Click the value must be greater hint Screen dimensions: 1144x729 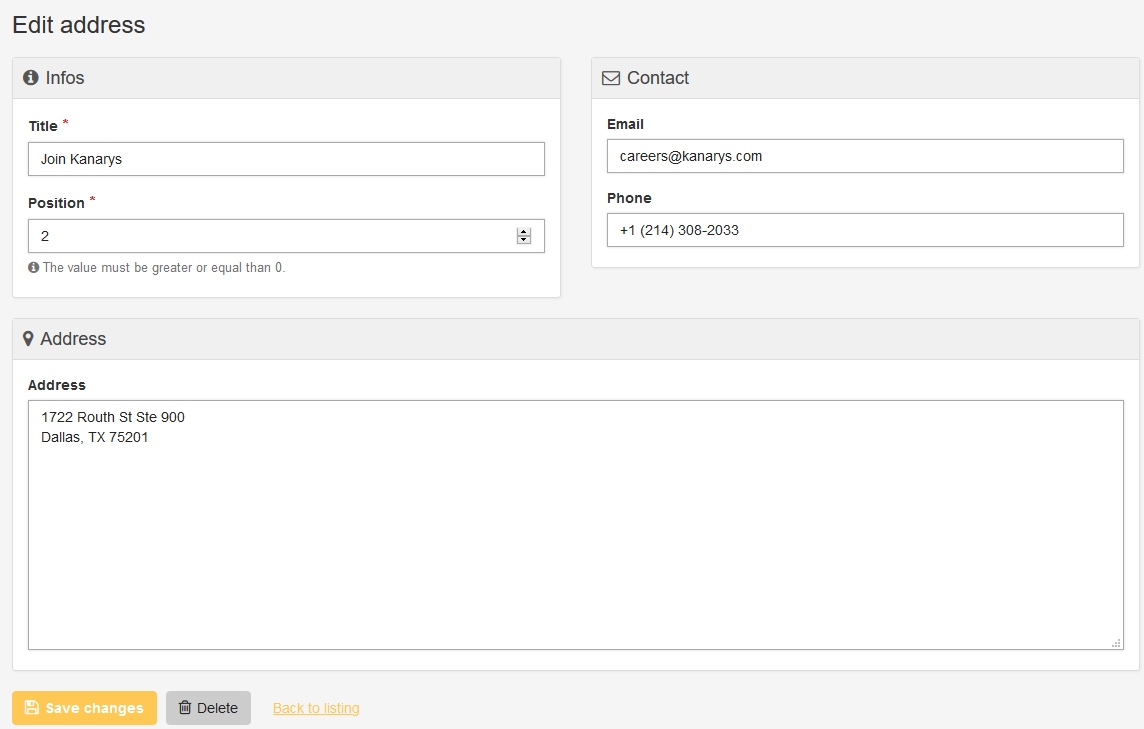(164, 268)
